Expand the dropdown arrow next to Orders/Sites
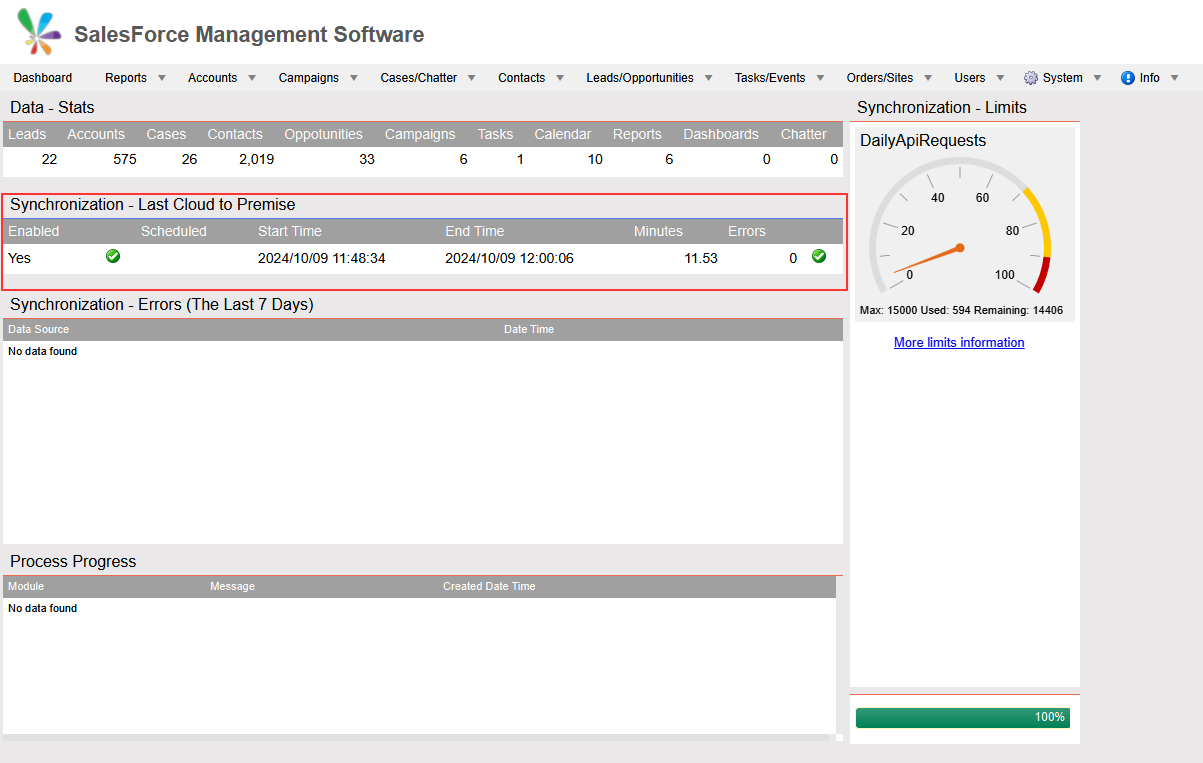 click(x=929, y=78)
